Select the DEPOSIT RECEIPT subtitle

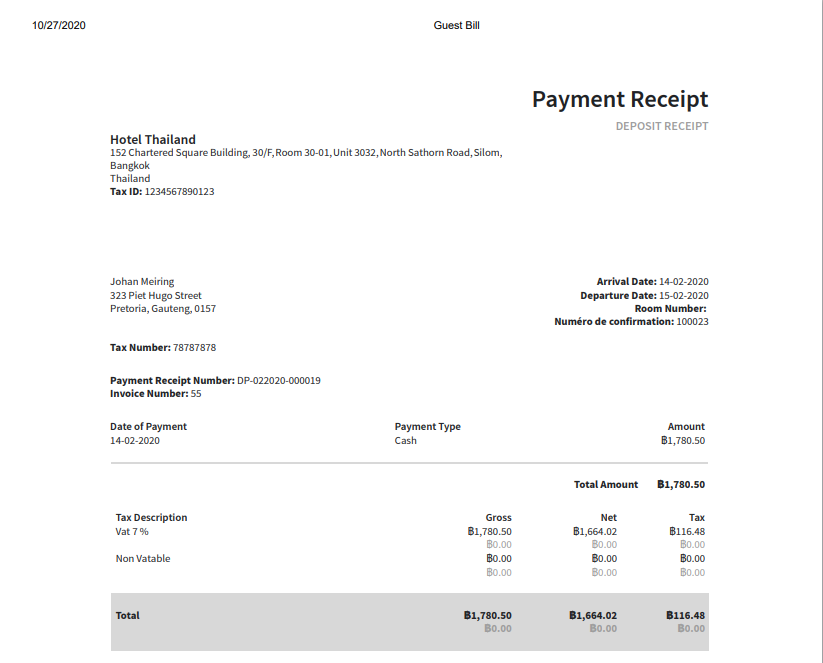[x=662, y=126]
